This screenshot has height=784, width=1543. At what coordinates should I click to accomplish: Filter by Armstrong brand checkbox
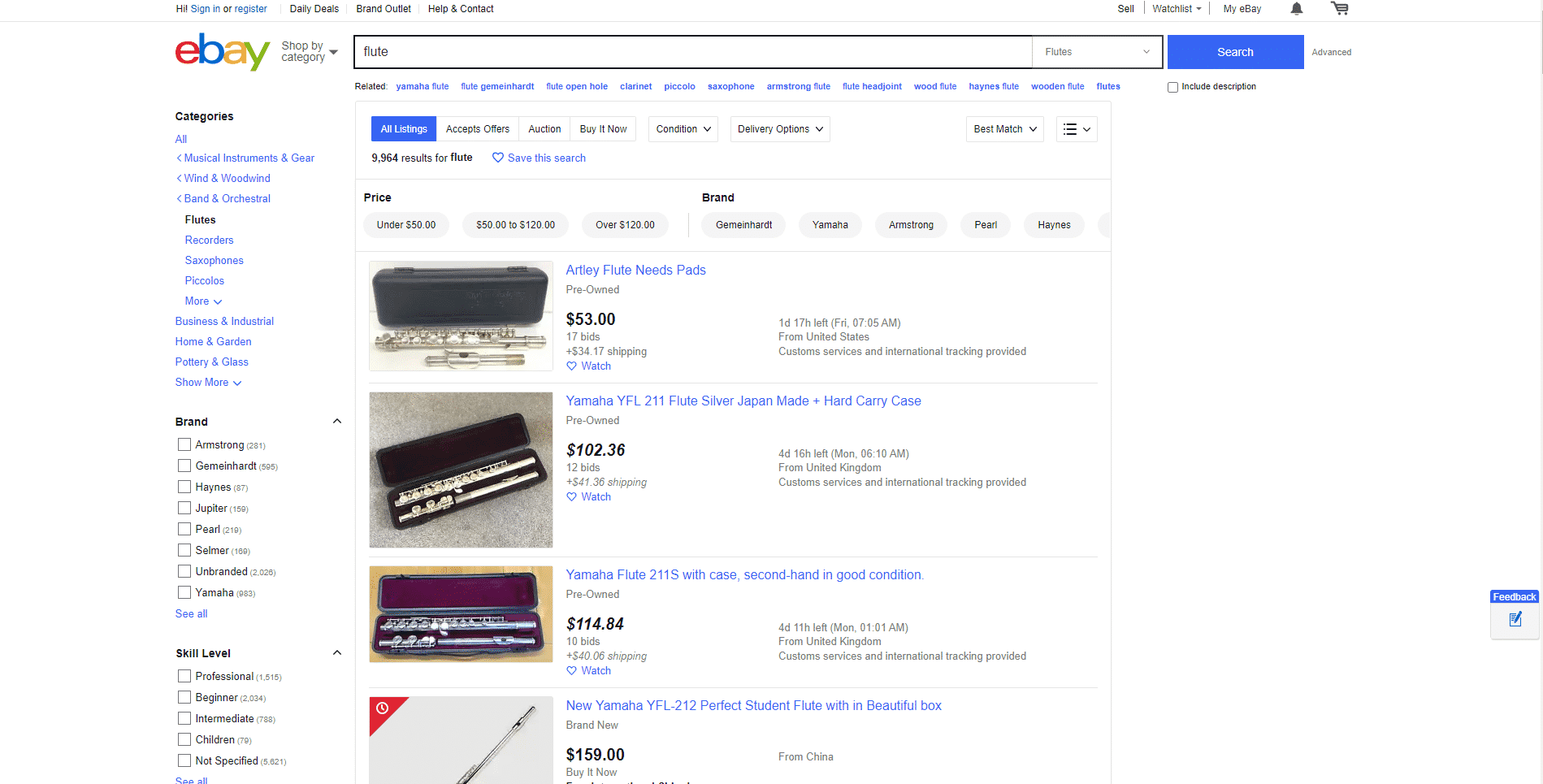(x=184, y=444)
